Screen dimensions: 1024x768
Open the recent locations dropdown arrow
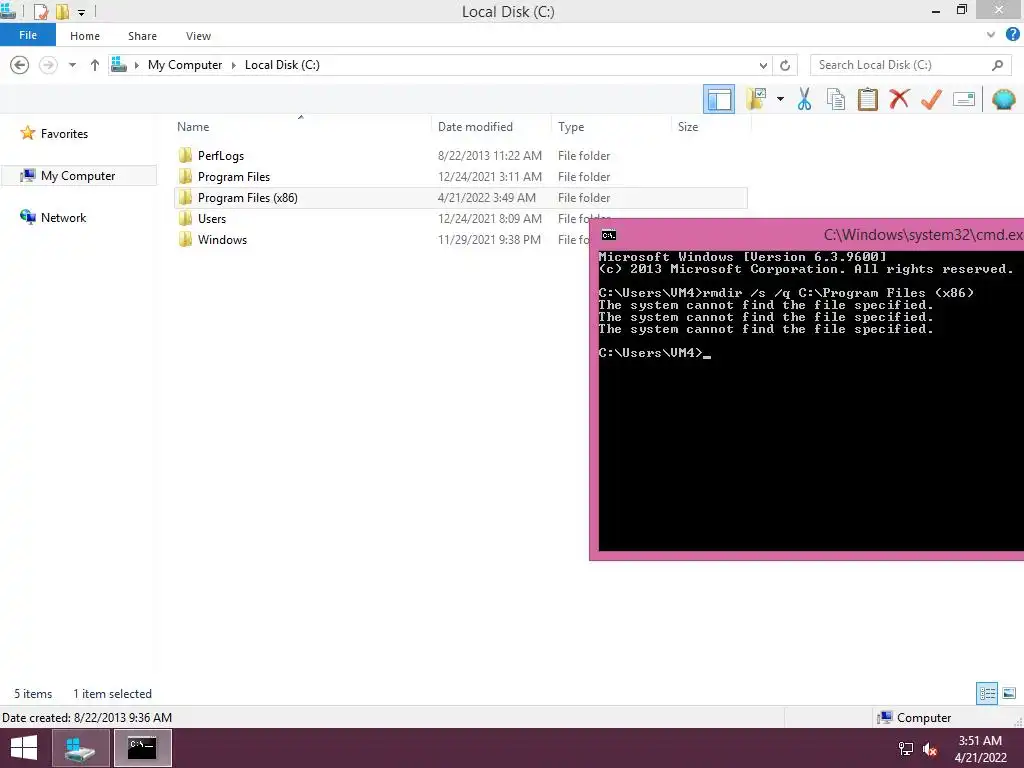72,65
